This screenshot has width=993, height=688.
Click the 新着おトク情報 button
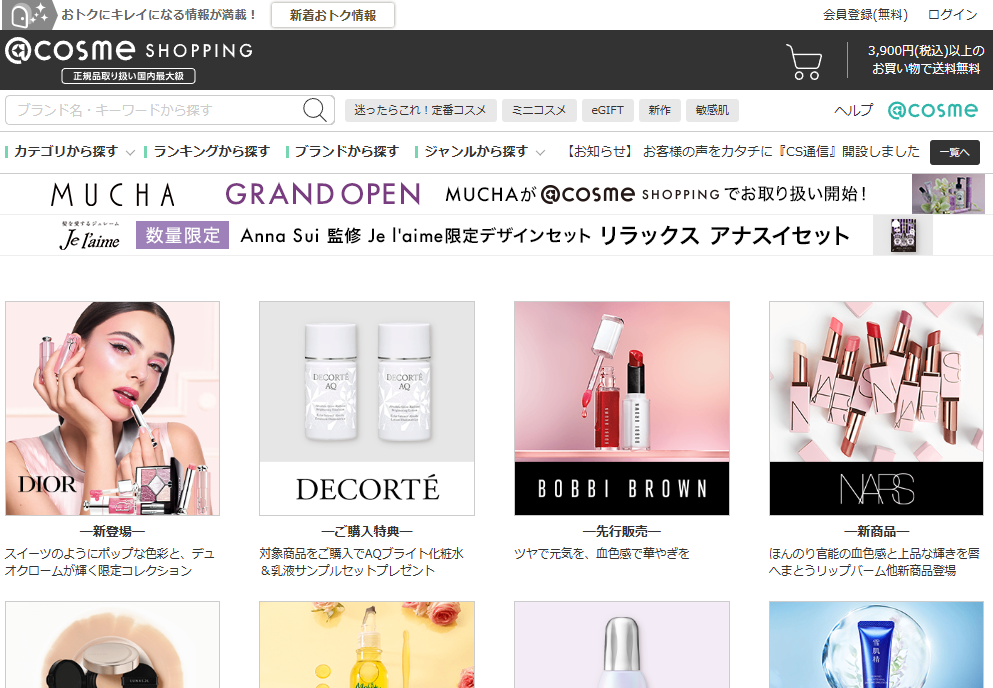333,15
